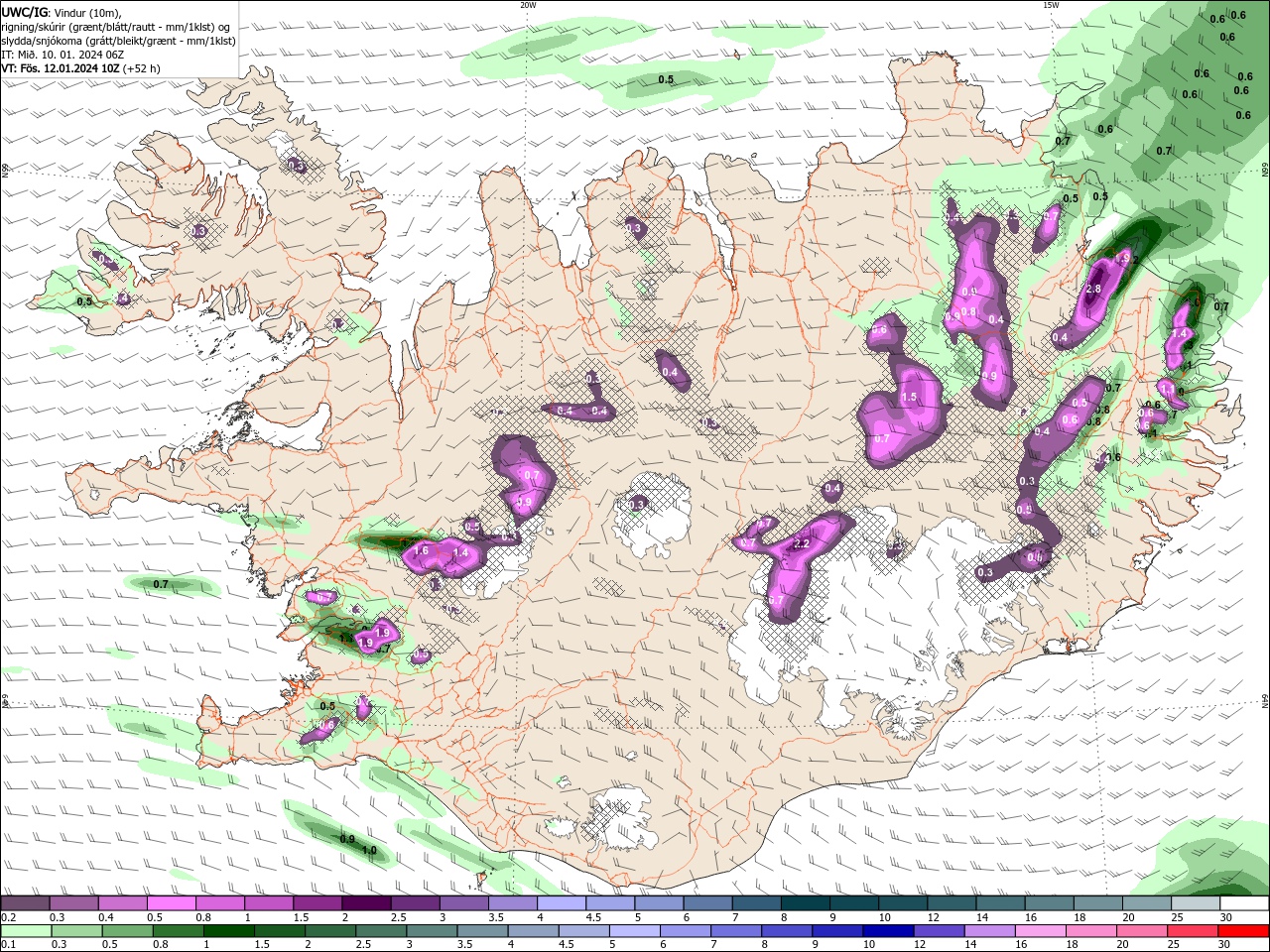Pick the 3 swatch in rain scale
The height and width of the screenshot is (952, 1270).
pos(432,931)
